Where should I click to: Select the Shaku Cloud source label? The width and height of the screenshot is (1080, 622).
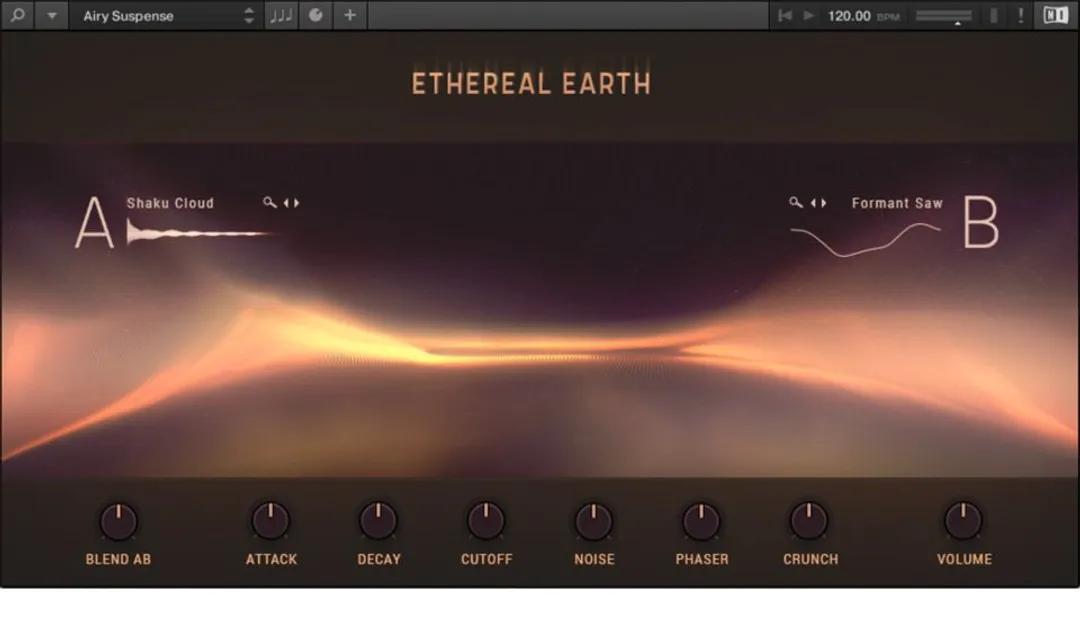click(170, 203)
